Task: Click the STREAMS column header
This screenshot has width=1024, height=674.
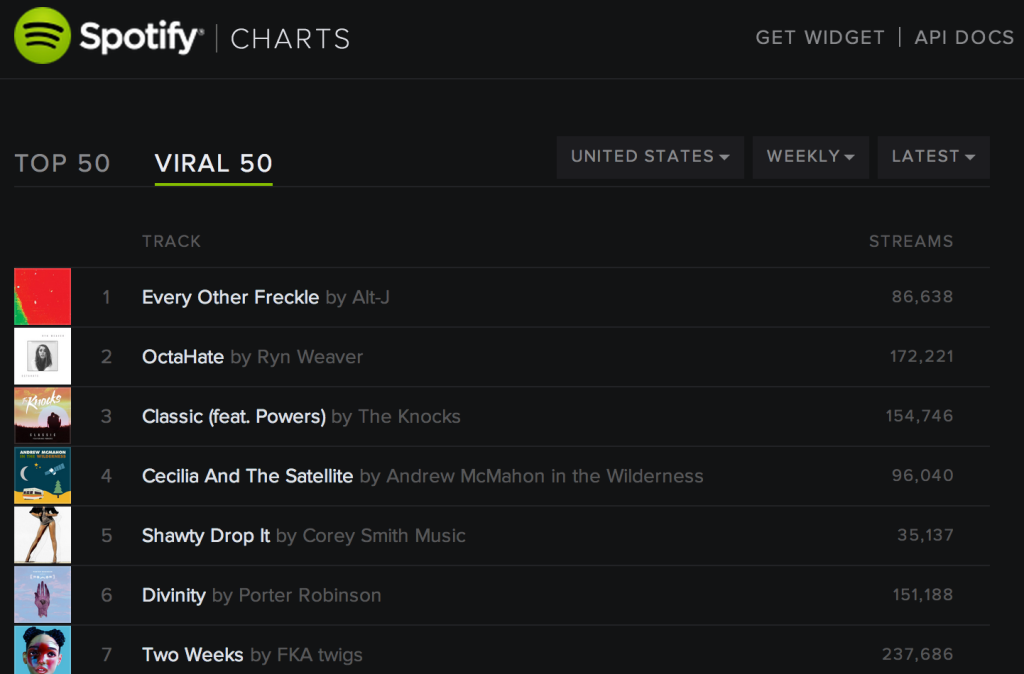Action: click(911, 241)
